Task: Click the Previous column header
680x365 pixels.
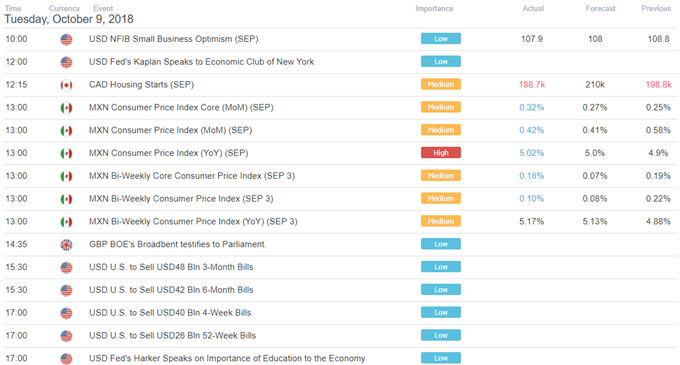Action: coord(656,8)
